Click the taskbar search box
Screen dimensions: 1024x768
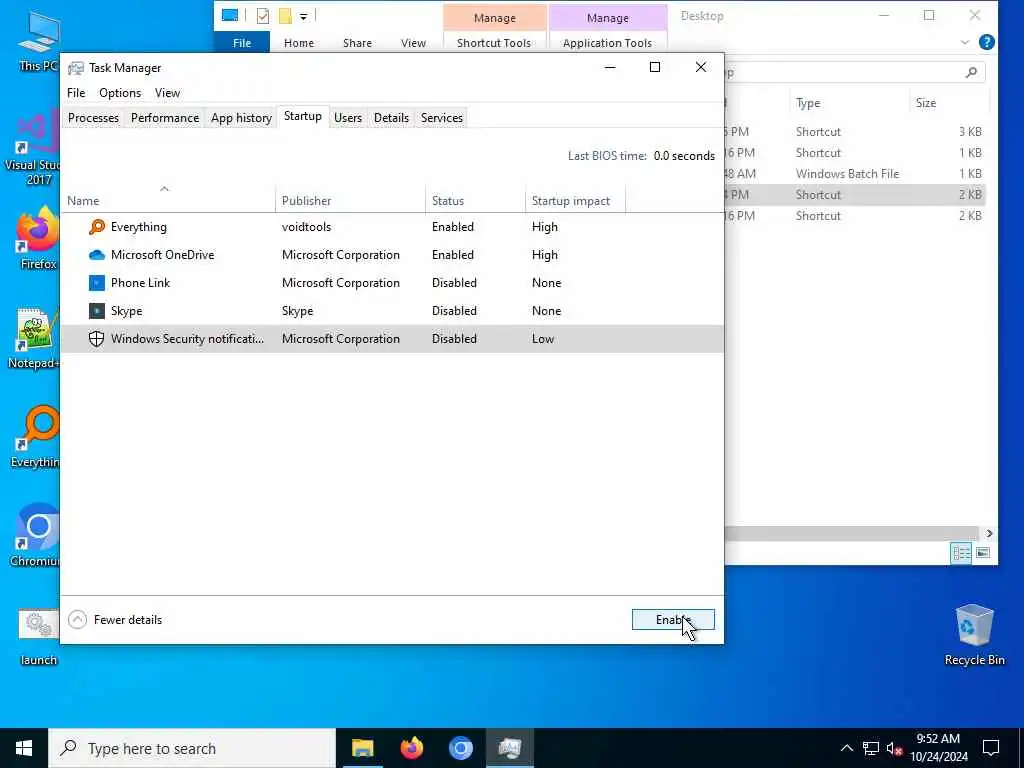click(x=192, y=748)
